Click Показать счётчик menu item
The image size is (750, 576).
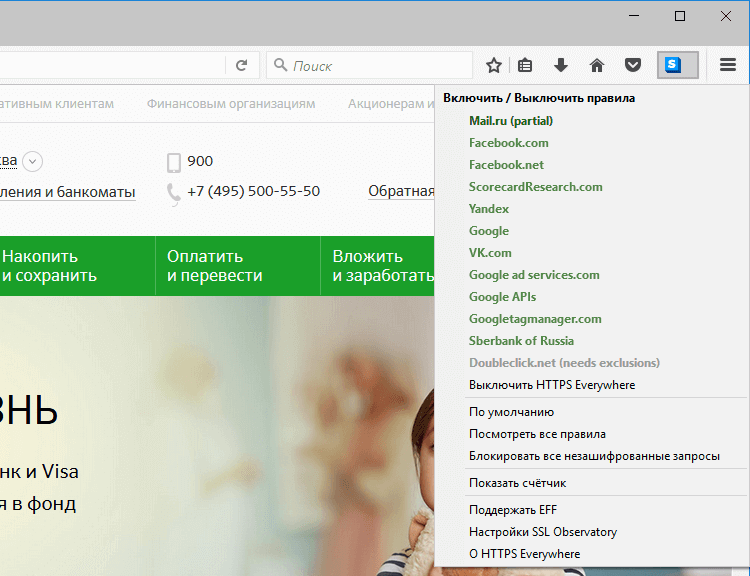click(x=517, y=483)
